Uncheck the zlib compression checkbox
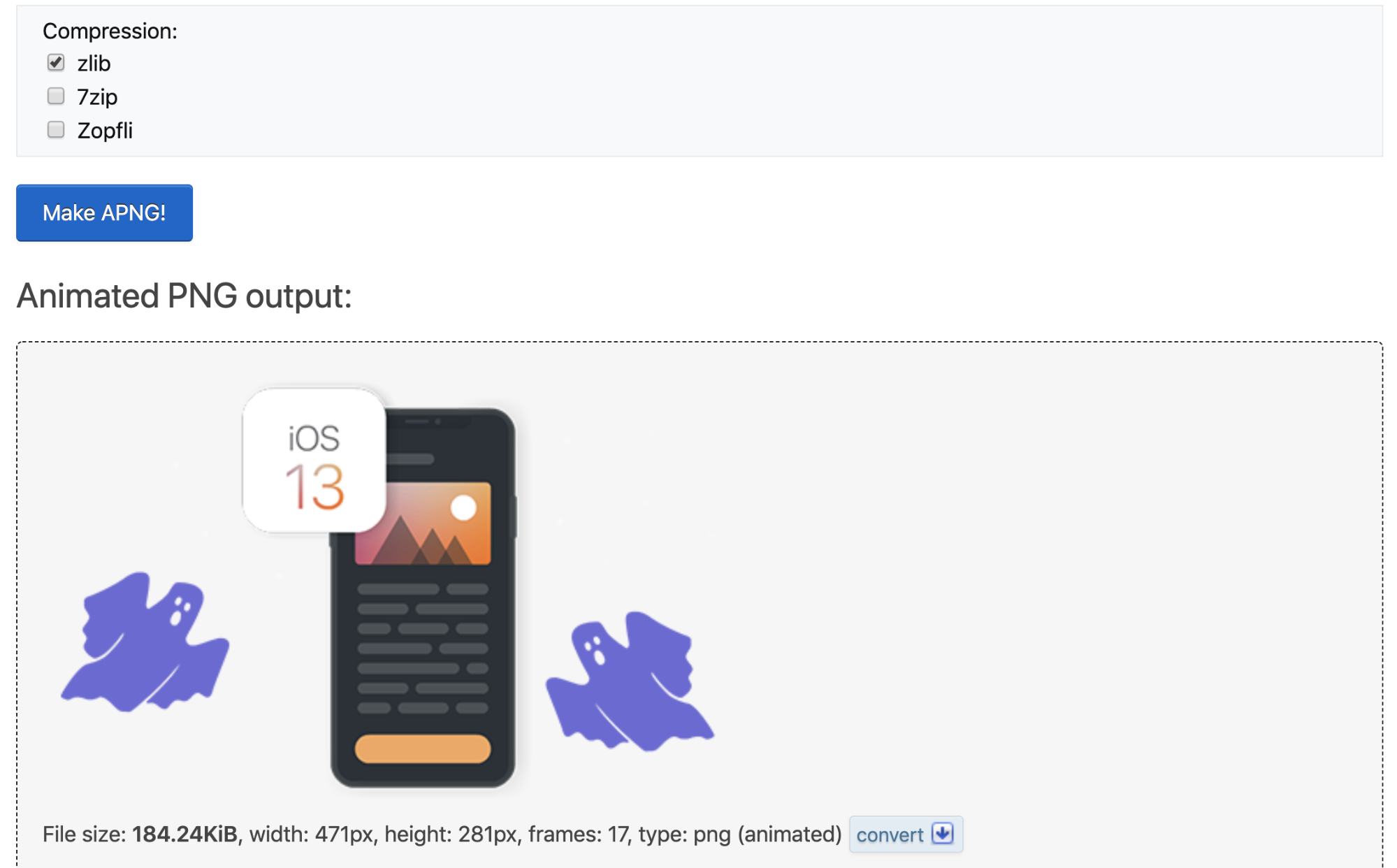The width and height of the screenshot is (1397, 868). (x=56, y=63)
